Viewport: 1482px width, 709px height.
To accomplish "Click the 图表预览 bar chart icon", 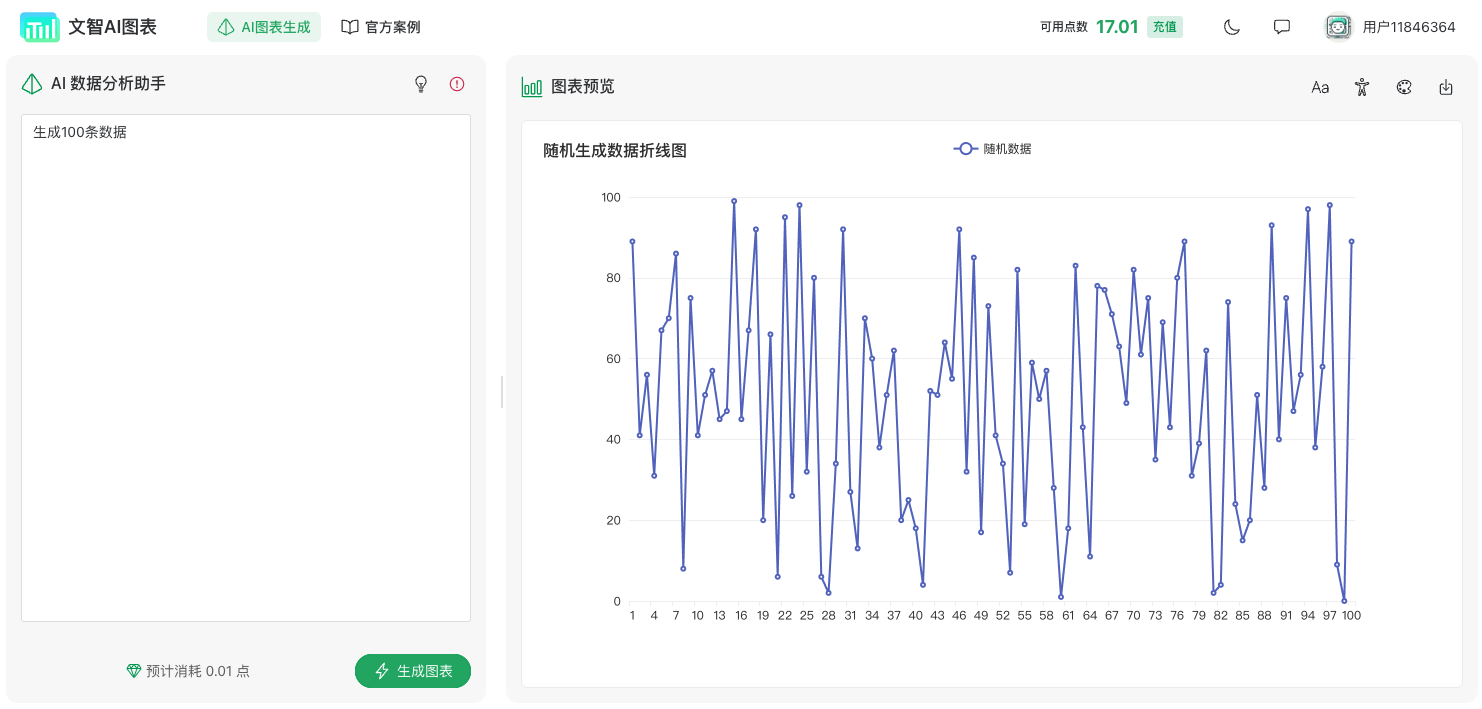I will pyautogui.click(x=532, y=87).
